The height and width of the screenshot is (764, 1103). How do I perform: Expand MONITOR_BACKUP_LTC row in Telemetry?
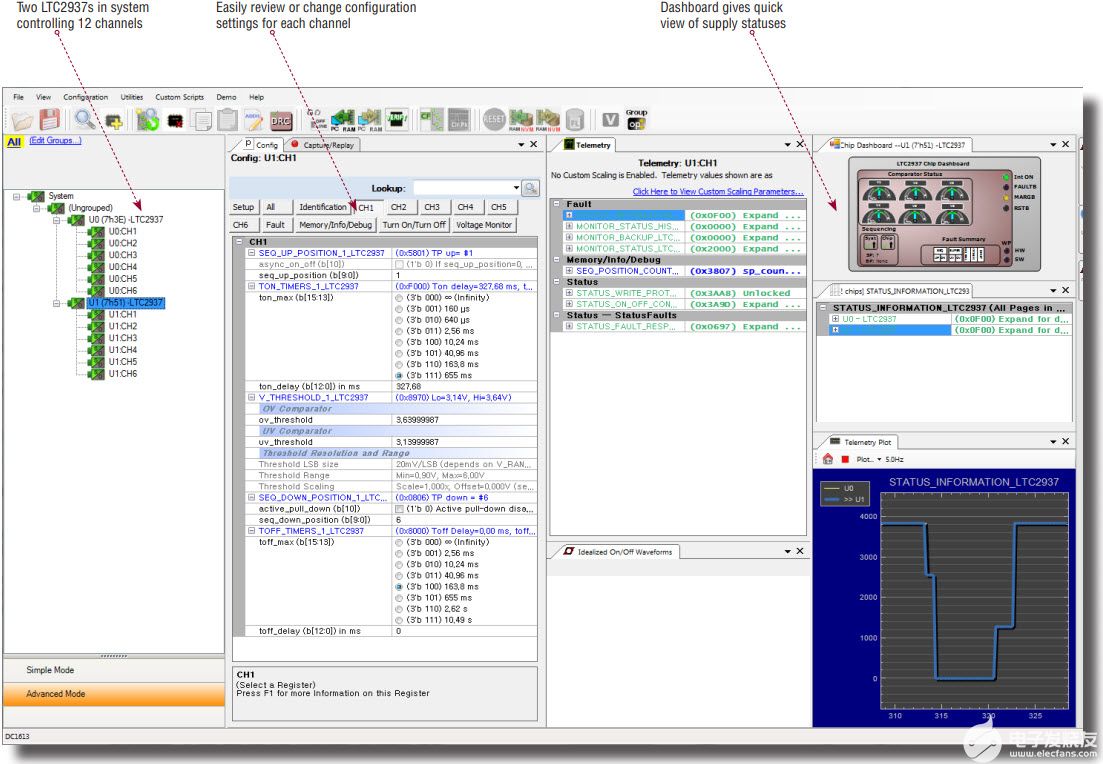(x=570, y=238)
